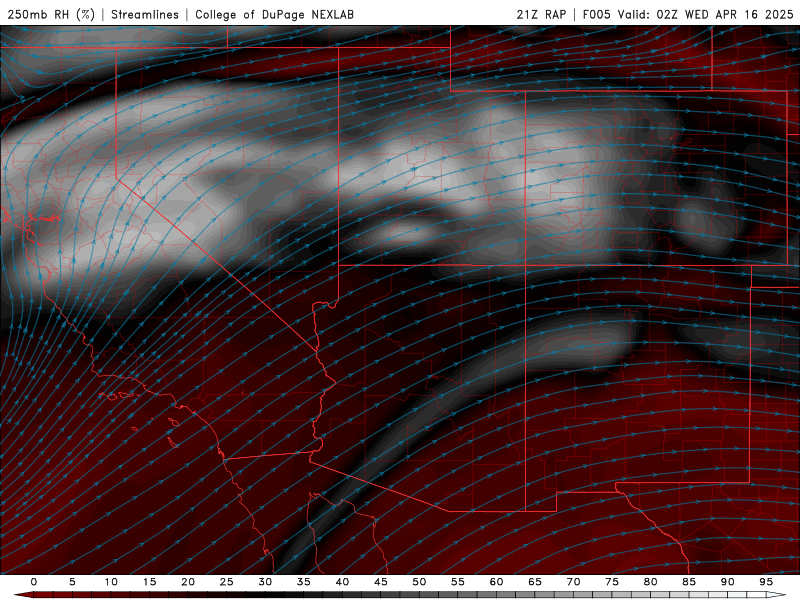This screenshot has height=600, width=800.
Task: Click the "21Z RAP" model run label
Action: (541, 14)
